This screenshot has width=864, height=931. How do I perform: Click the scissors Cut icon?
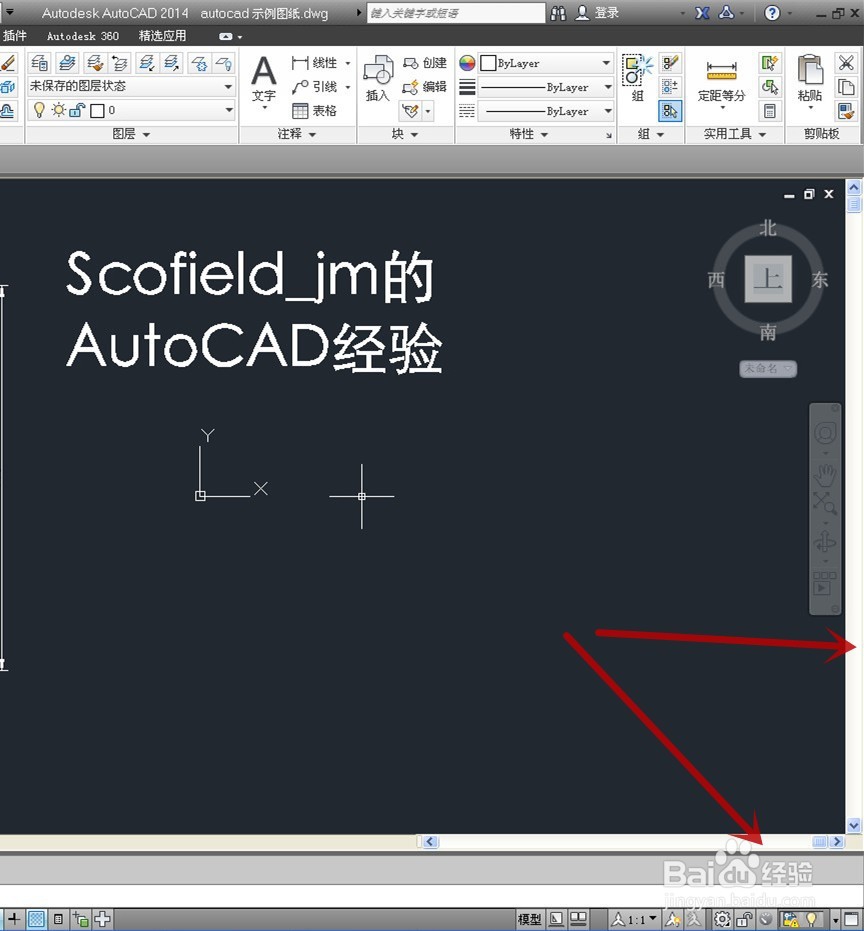pyautogui.click(x=846, y=62)
